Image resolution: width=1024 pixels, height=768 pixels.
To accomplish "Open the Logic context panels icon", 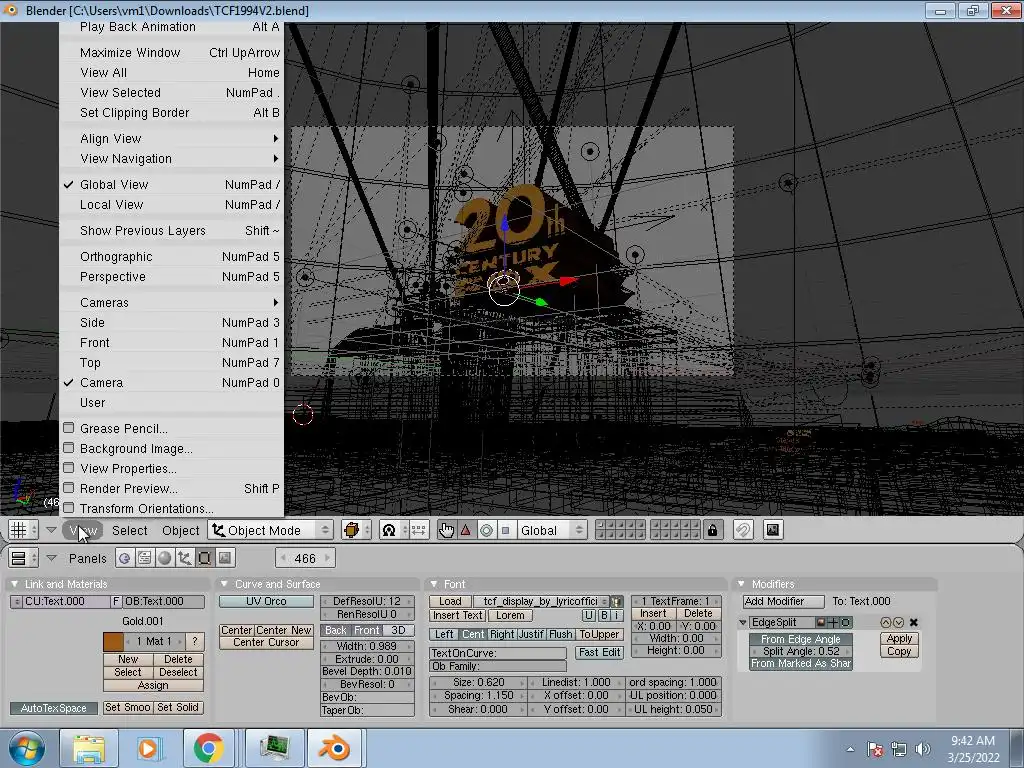I will pos(124,558).
